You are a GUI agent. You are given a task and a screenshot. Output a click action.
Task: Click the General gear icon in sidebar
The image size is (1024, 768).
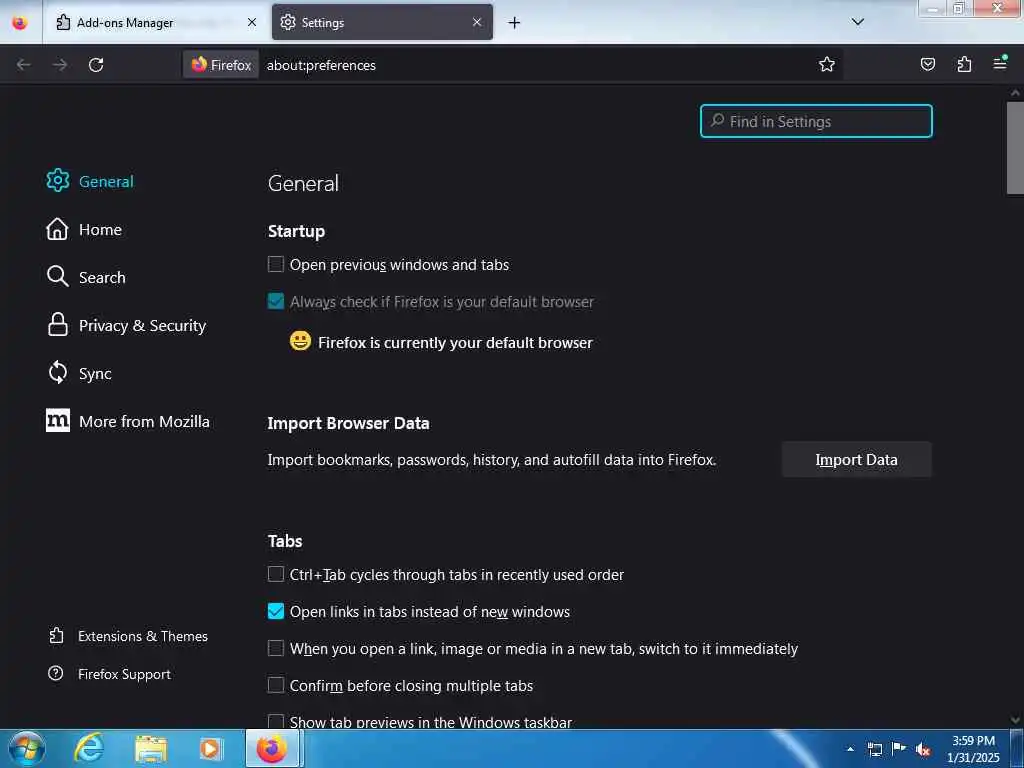57,180
